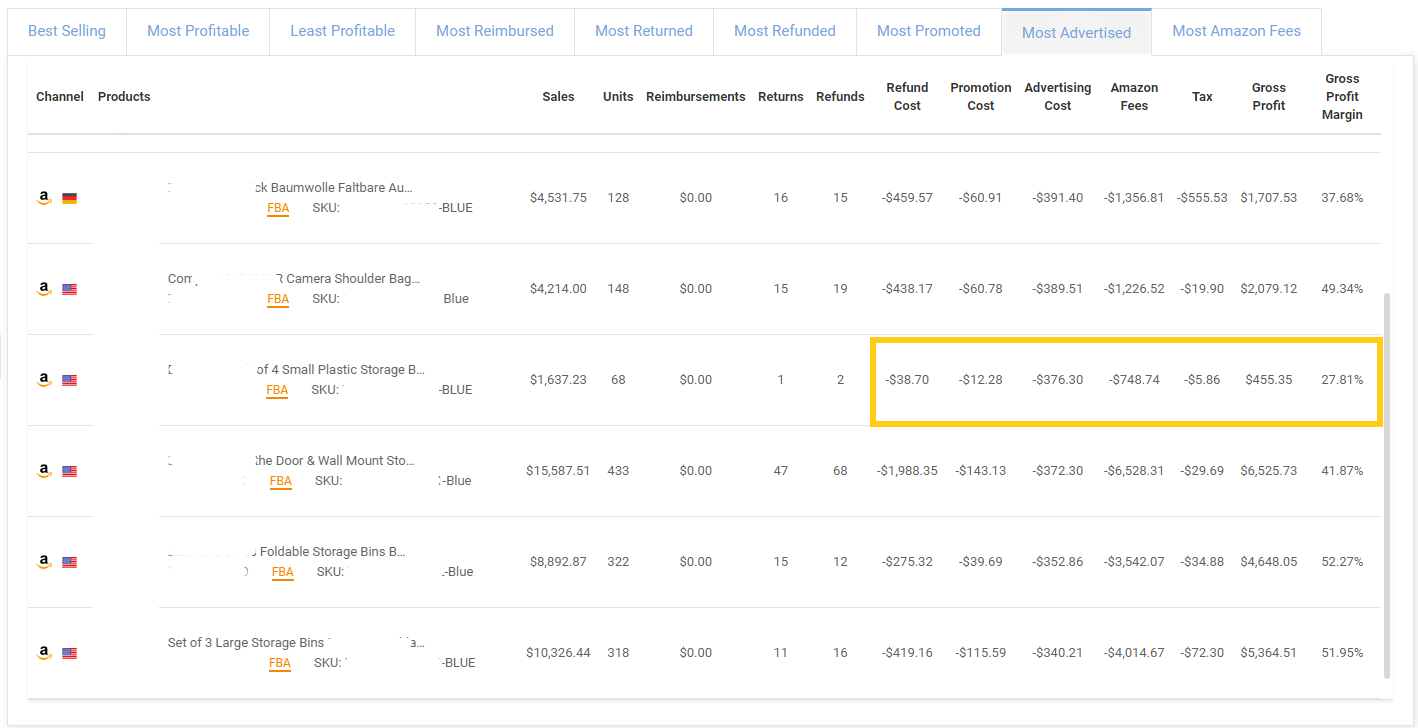The height and width of the screenshot is (728, 1418).
Task: Click the table's vertical scrollbar
Action: [1387, 485]
